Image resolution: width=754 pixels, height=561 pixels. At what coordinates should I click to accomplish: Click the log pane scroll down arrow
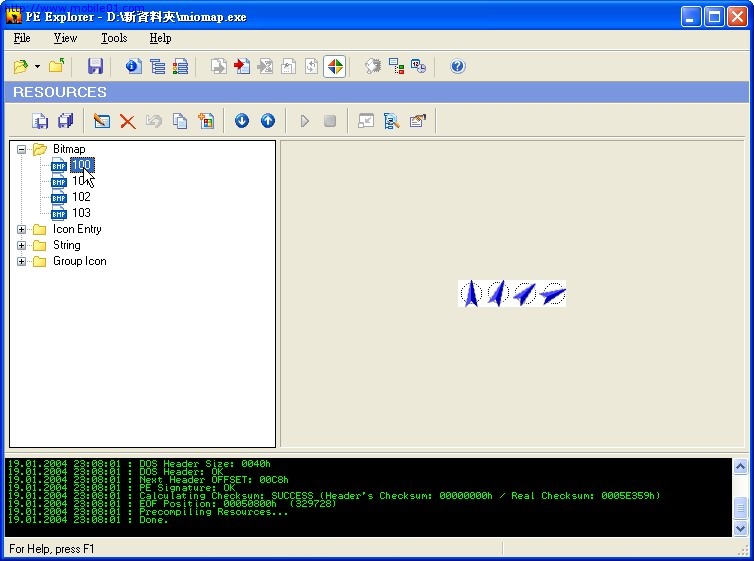pyautogui.click(x=740, y=528)
